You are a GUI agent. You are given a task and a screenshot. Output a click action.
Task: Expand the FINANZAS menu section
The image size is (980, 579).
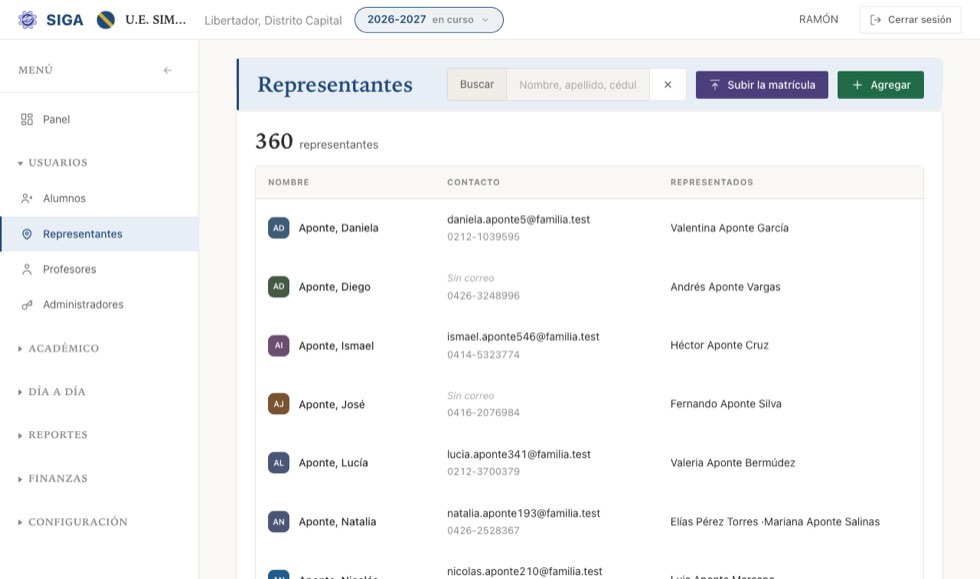[53, 479]
